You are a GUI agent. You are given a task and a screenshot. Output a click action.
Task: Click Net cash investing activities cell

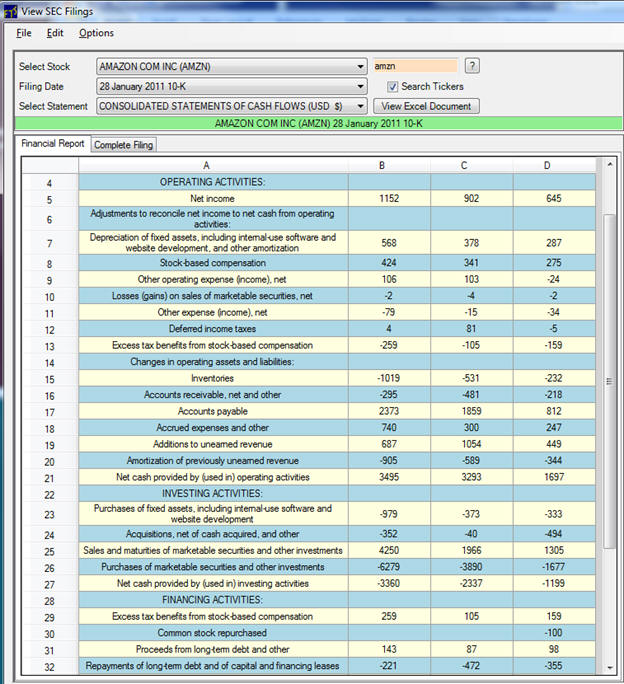coord(213,584)
